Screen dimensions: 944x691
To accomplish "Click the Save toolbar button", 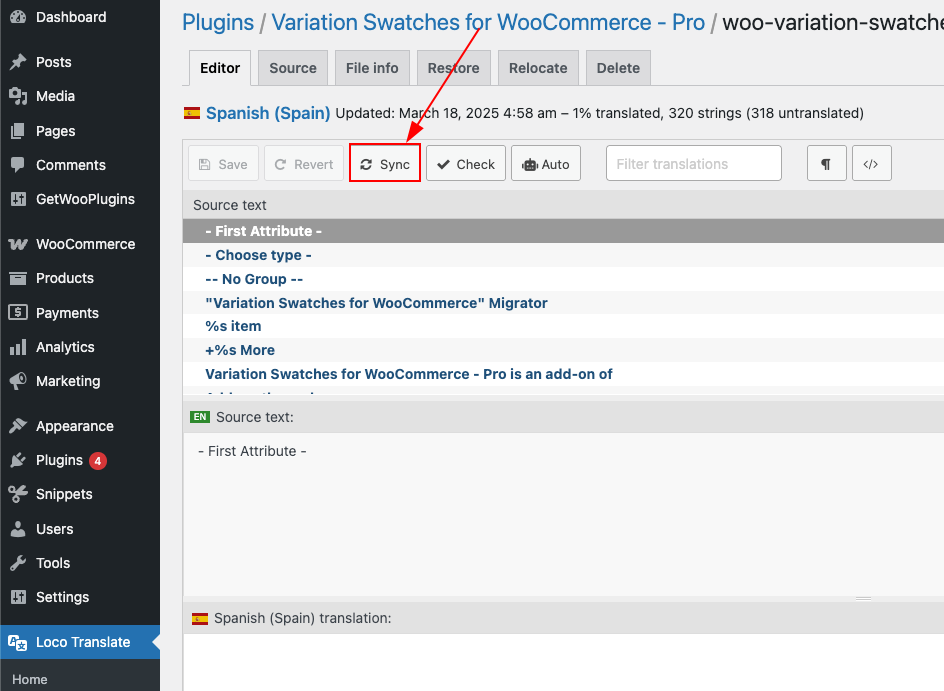I will coord(223,163).
